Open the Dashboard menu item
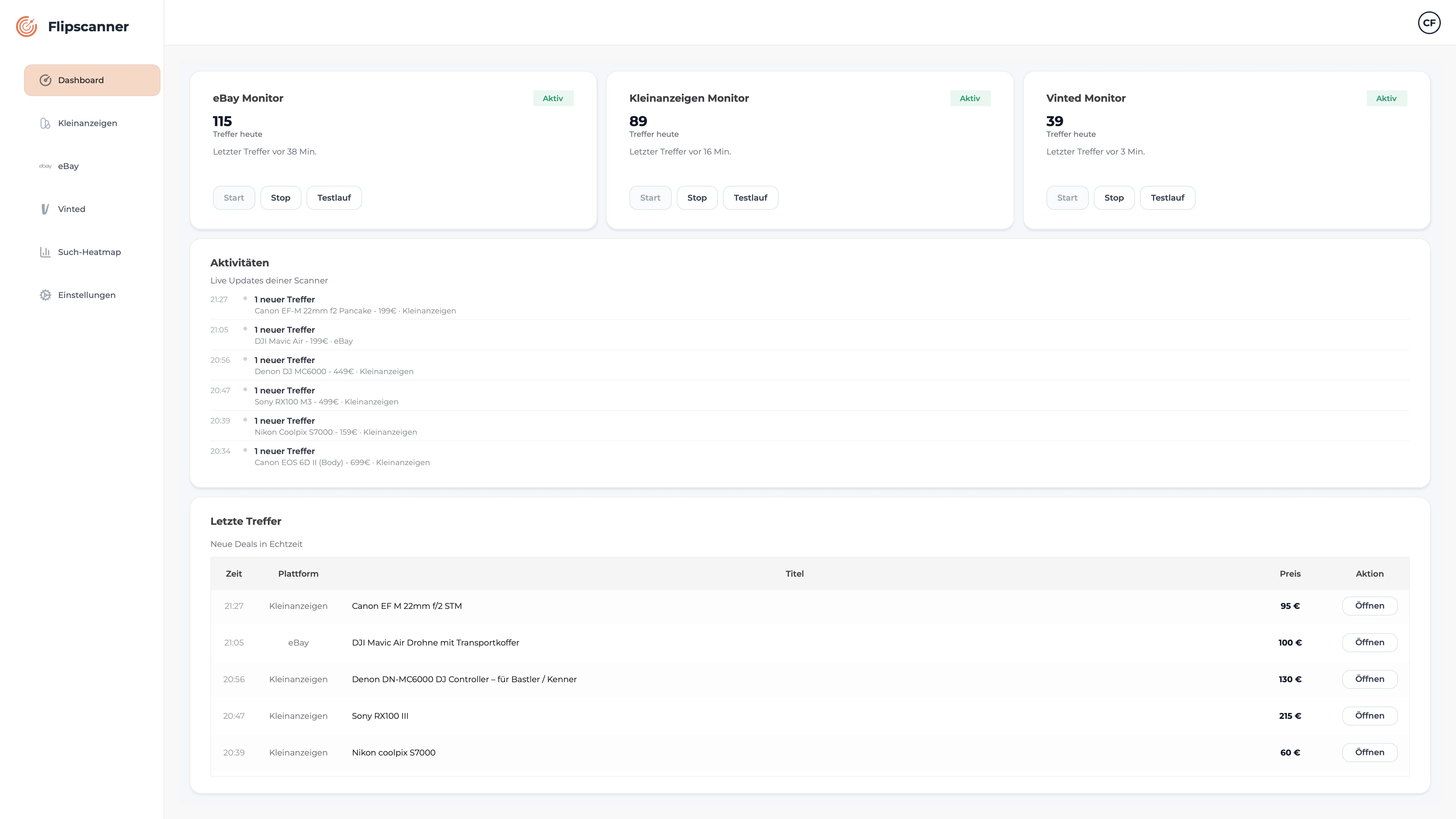The width and height of the screenshot is (1456, 819). [x=92, y=80]
